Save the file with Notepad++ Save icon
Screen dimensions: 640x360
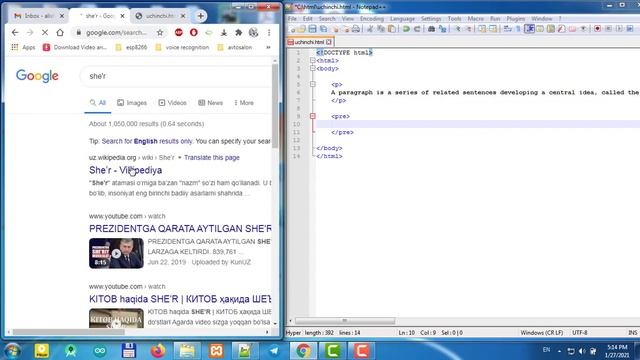click(312, 29)
